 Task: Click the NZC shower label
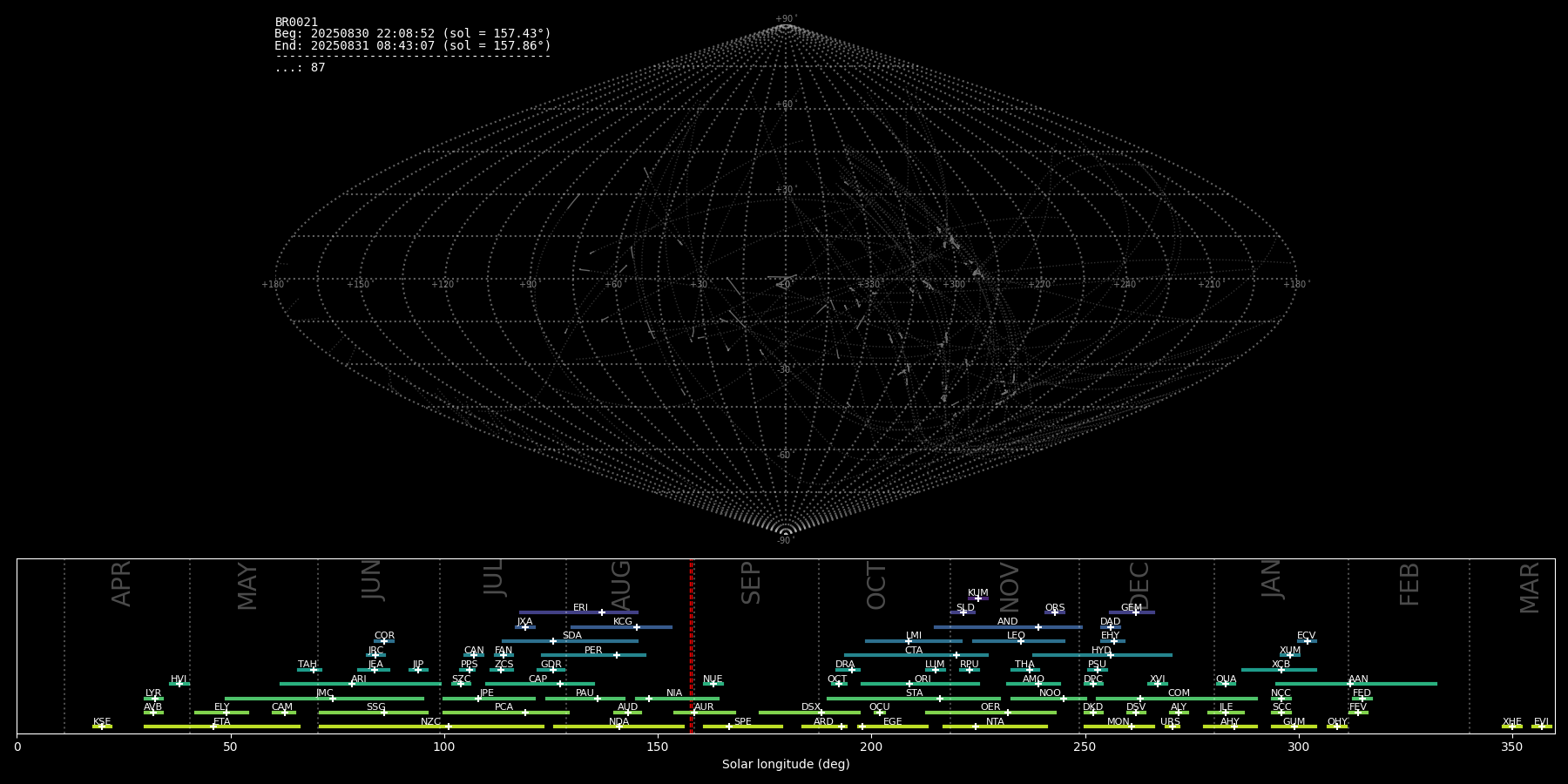(430, 722)
